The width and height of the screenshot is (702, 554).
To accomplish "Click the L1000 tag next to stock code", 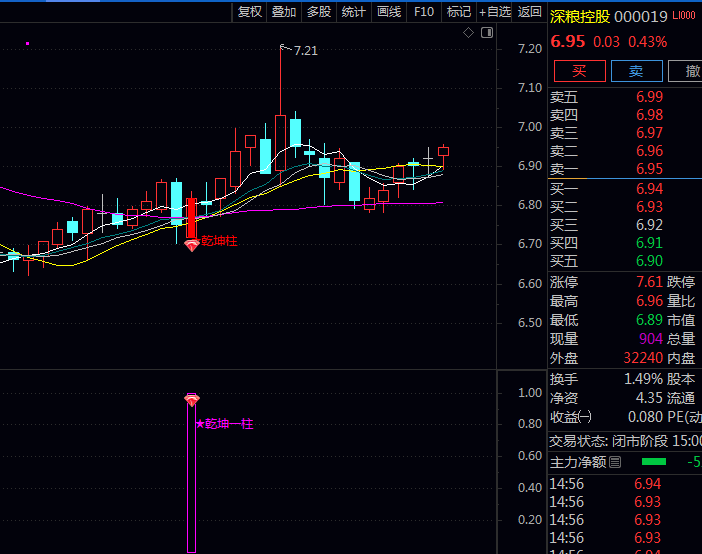I will point(684,16).
